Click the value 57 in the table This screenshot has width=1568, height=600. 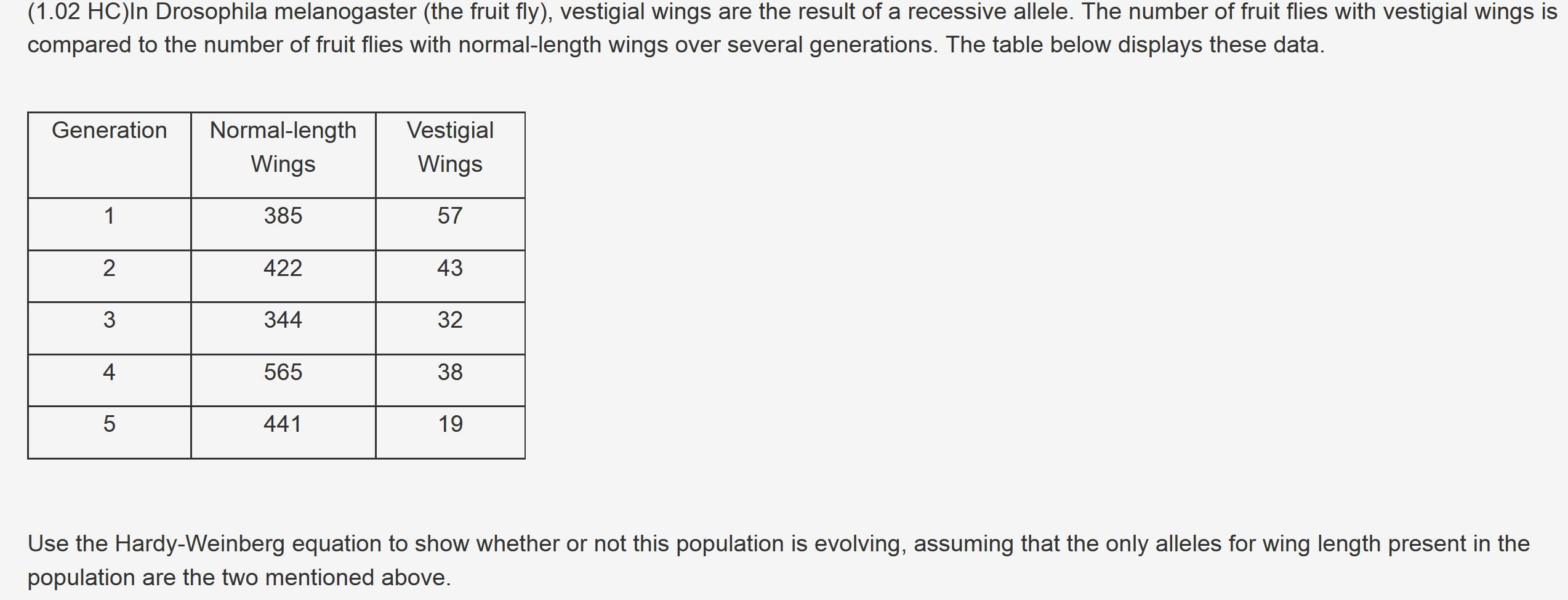[x=450, y=216]
